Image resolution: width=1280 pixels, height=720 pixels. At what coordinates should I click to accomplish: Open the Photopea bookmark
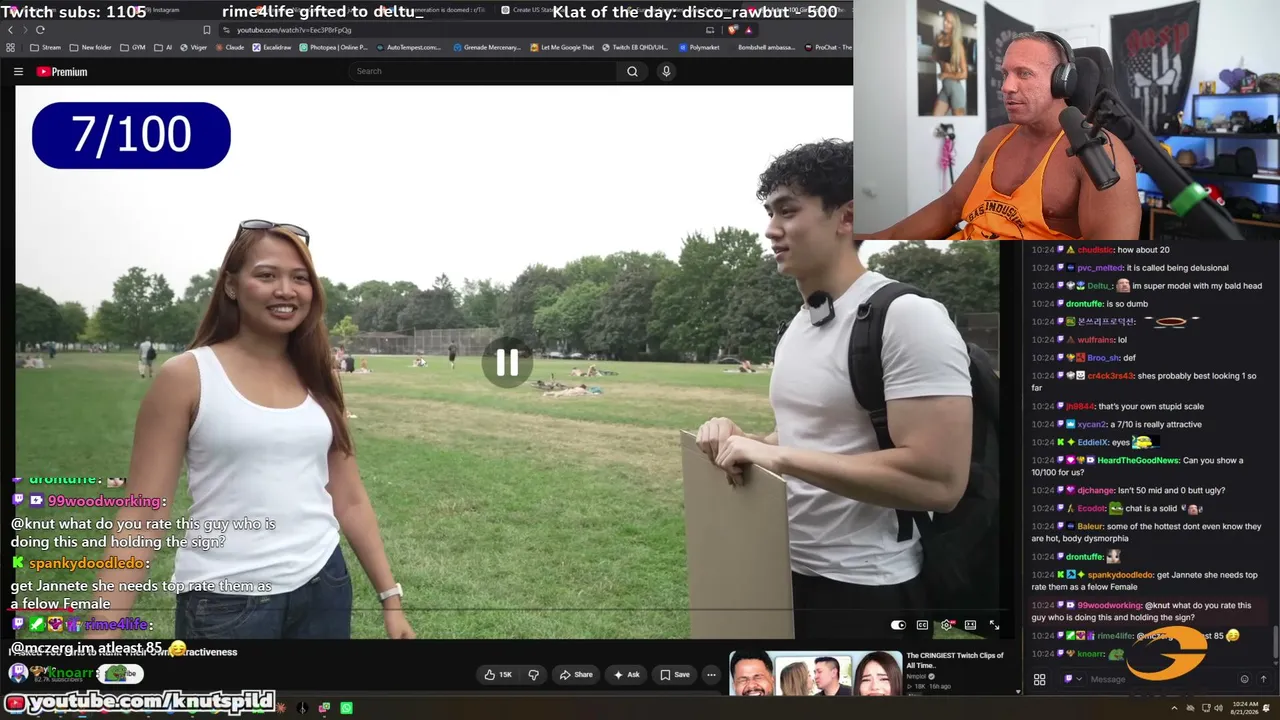(333, 47)
